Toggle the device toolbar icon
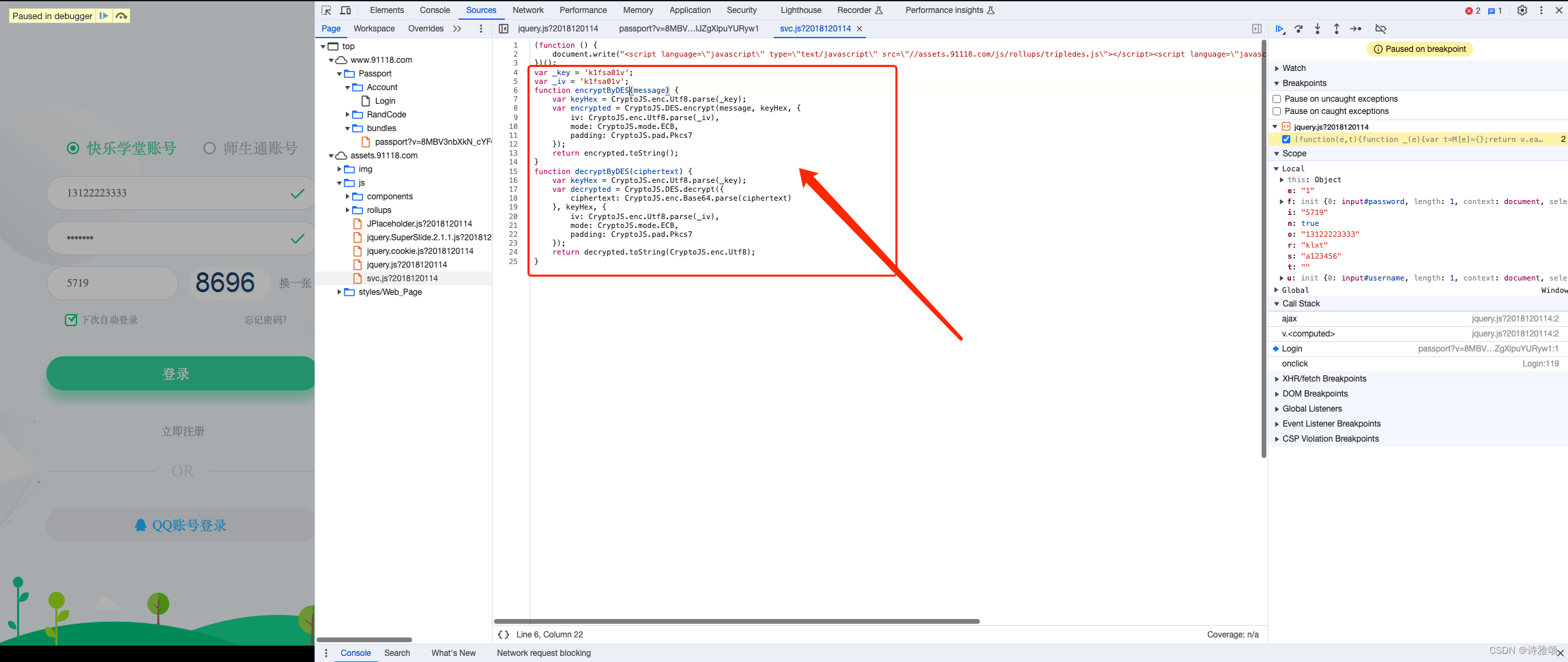1568x662 pixels. 345,10
